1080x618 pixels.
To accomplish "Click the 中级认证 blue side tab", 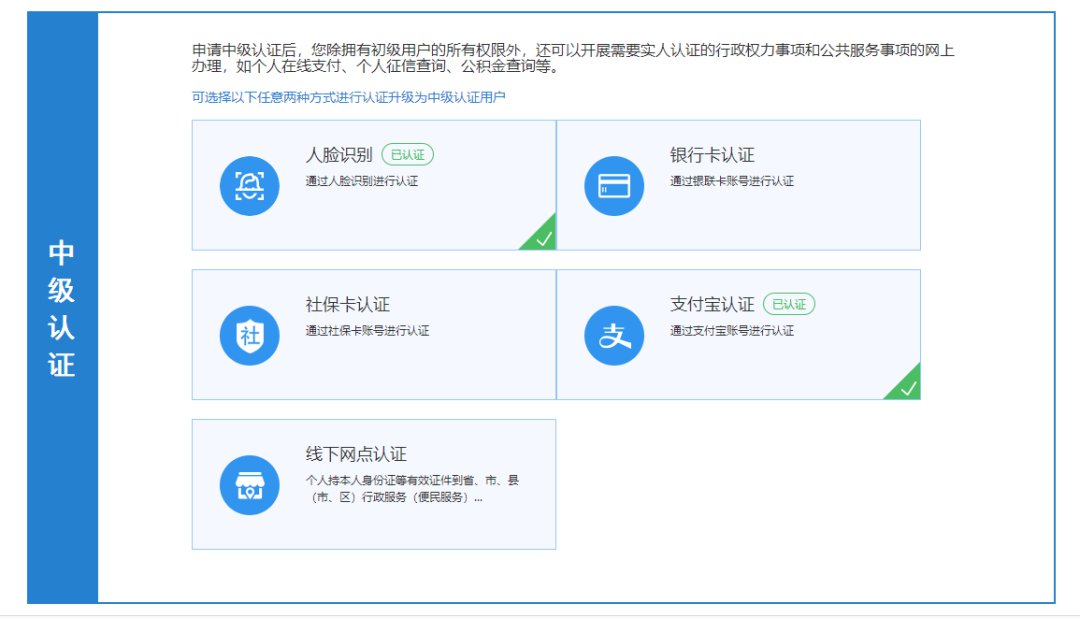I will [62, 308].
